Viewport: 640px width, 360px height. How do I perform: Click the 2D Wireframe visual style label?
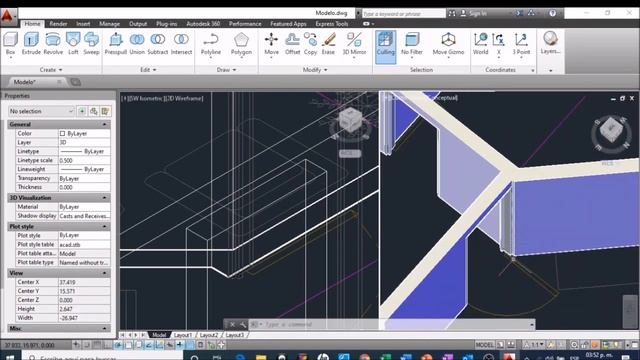pyautogui.click(x=184, y=98)
